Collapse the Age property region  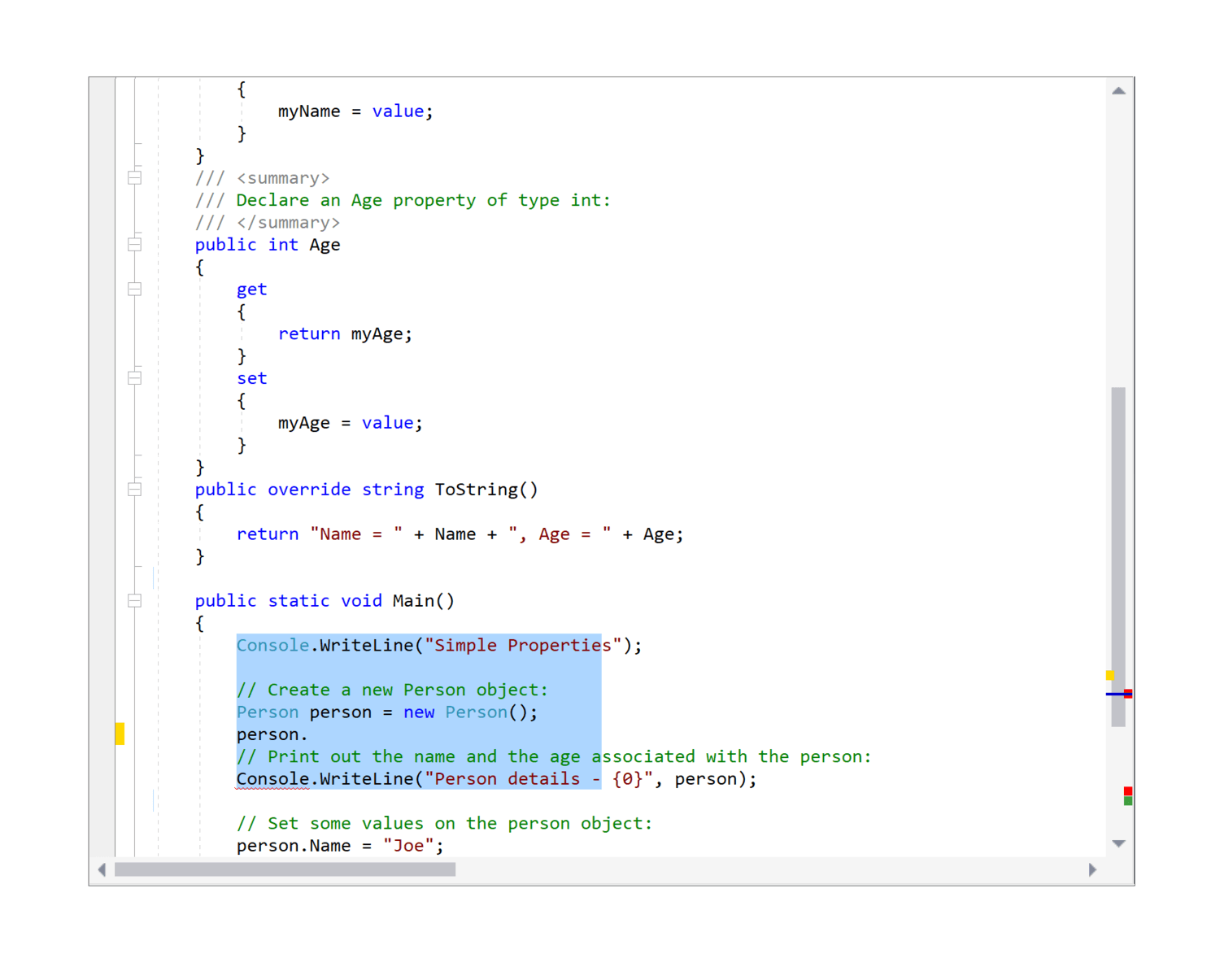tap(134, 243)
